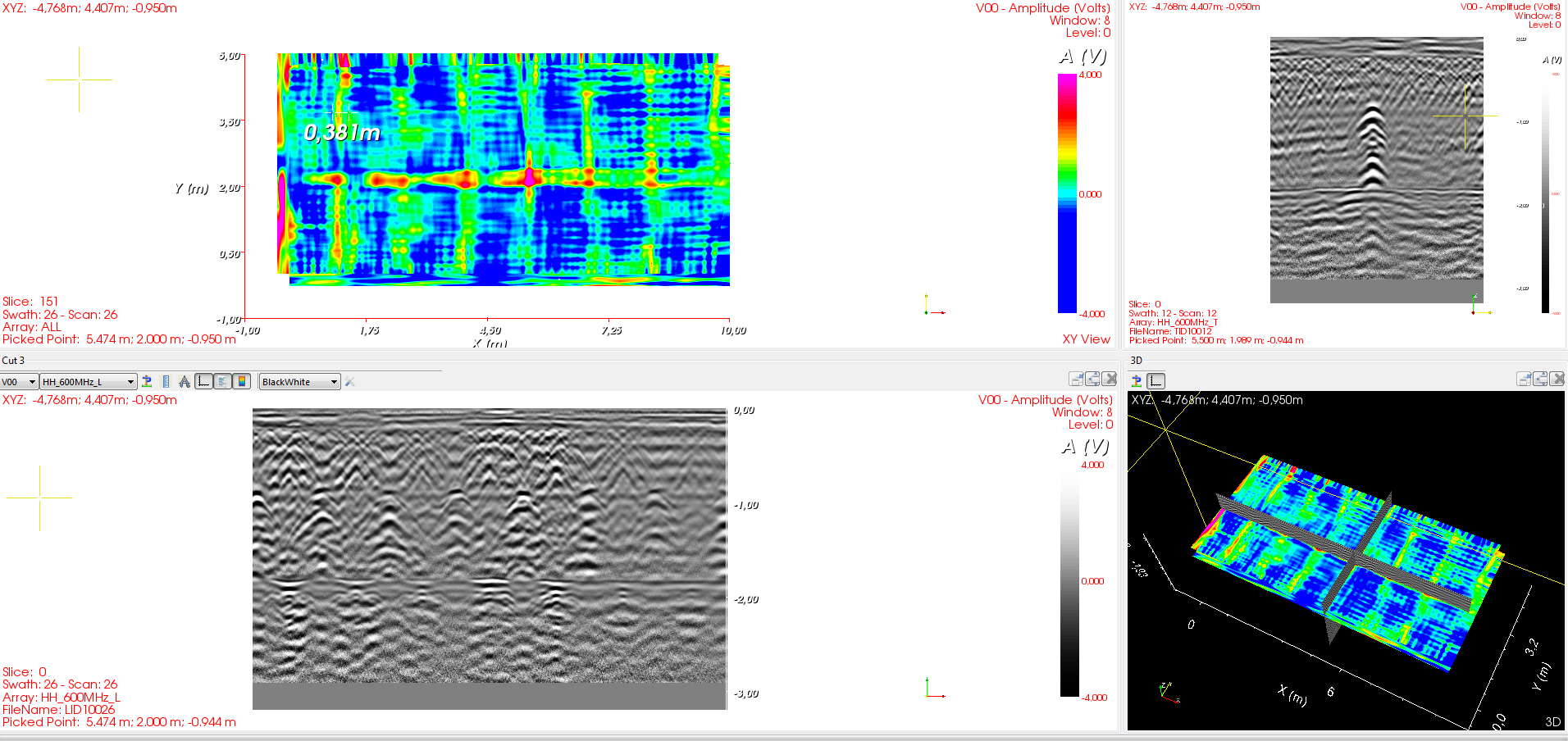The image size is (1568, 741).
Task: Click the Picked Point 5.500 m text top-right
Action: click(1216, 340)
